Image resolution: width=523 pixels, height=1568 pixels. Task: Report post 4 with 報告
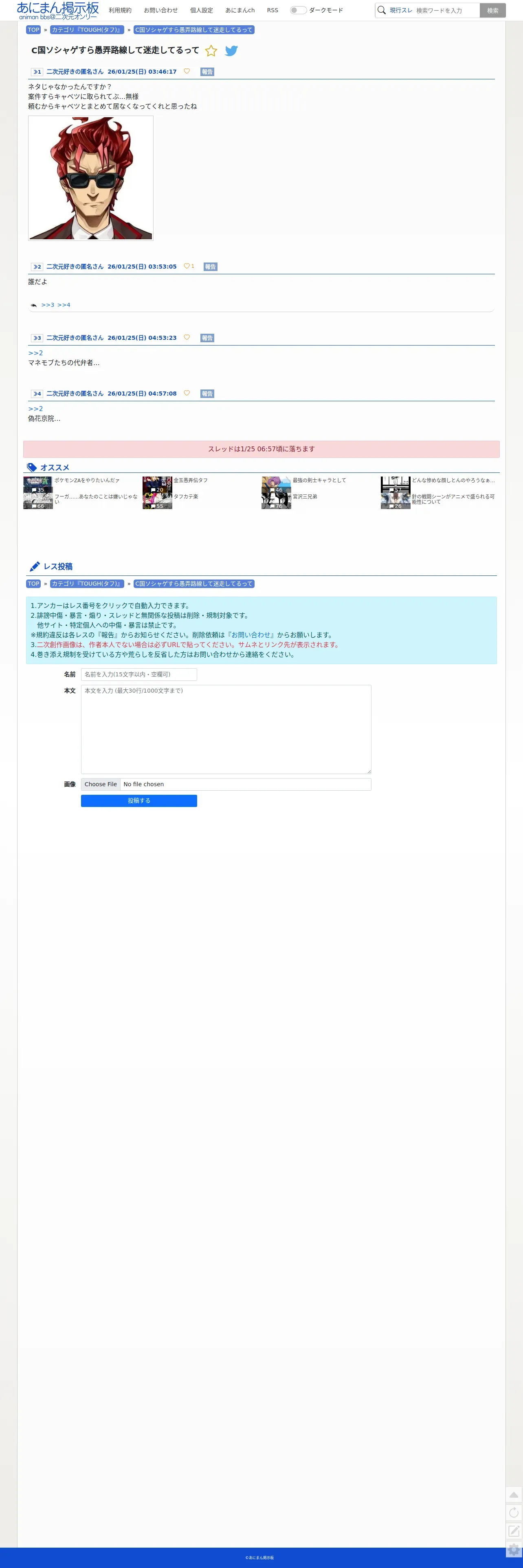tap(207, 394)
